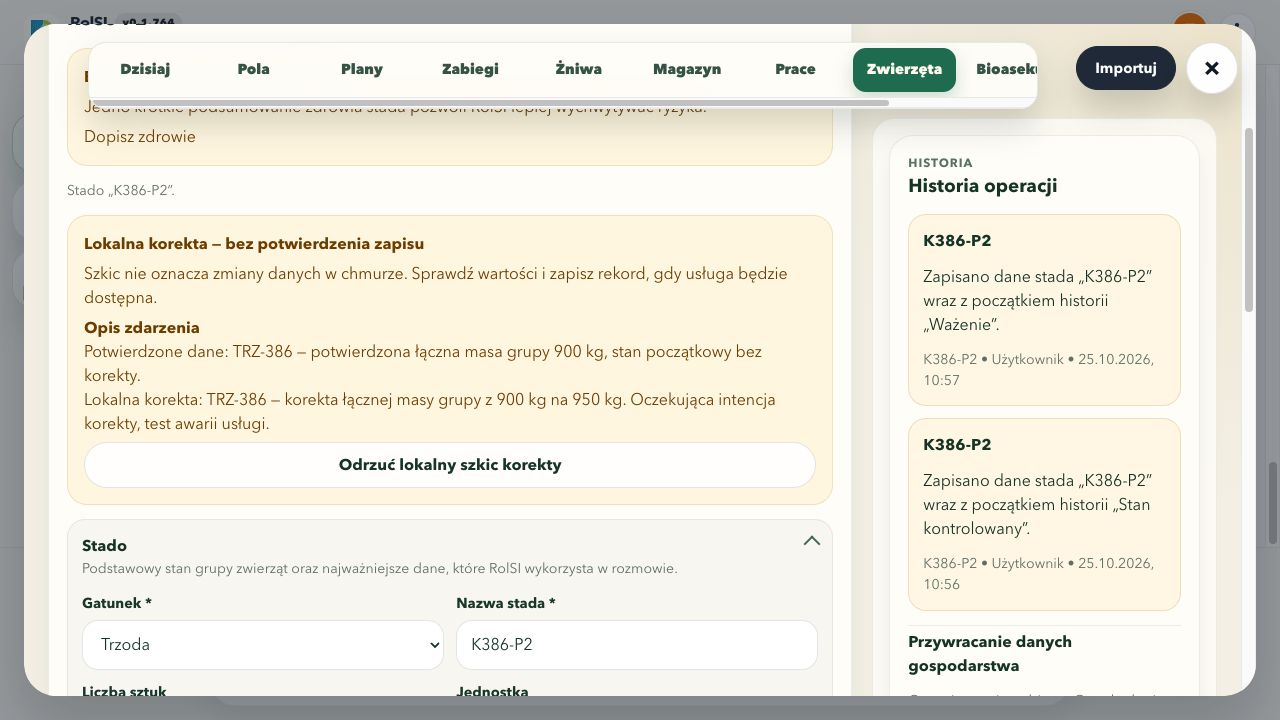This screenshot has width=1280, height=720.
Task: Click 'Lokalna korekta — bez potwierdzenia zapisu' heading
Action: click(x=254, y=244)
